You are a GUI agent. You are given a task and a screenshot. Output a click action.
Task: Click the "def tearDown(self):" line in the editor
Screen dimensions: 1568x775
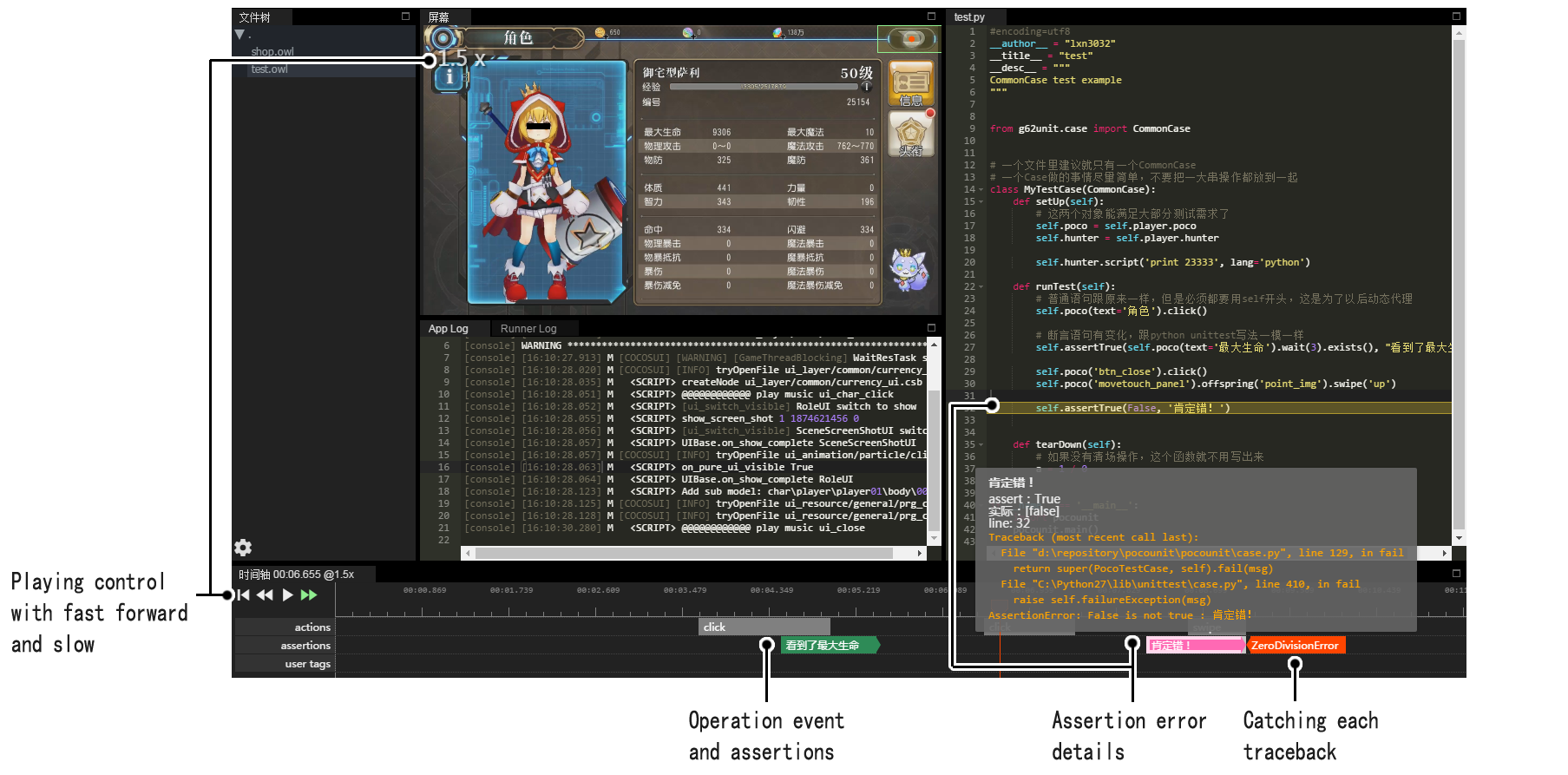1067,444
